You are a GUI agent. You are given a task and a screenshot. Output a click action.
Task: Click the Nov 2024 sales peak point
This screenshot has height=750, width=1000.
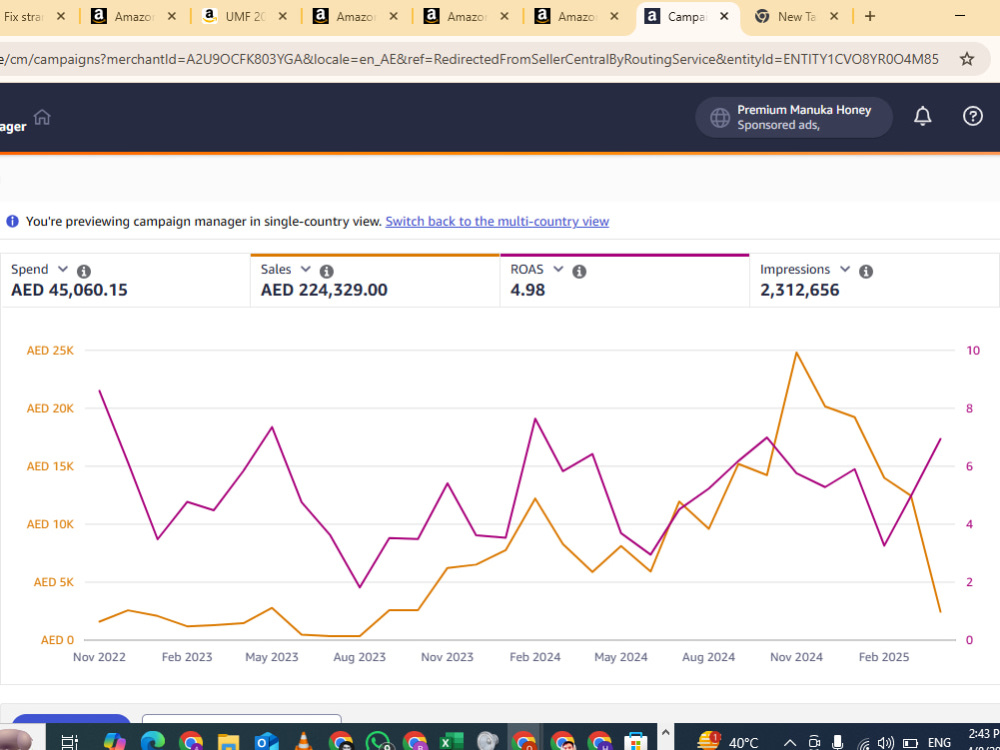coord(796,352)
